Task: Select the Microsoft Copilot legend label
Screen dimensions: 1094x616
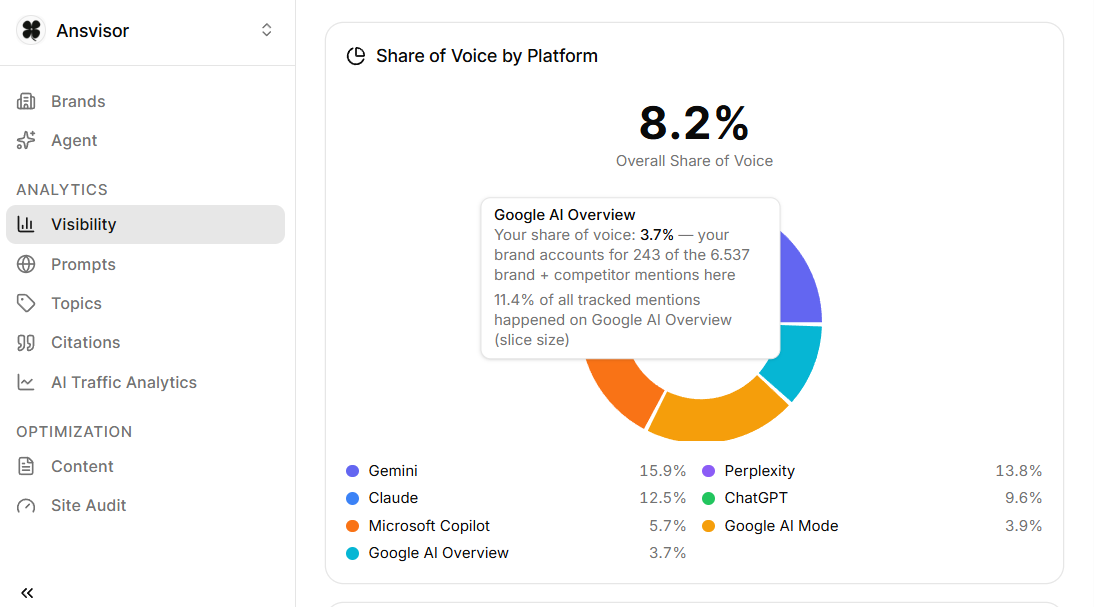Action: tap(429, 526)
